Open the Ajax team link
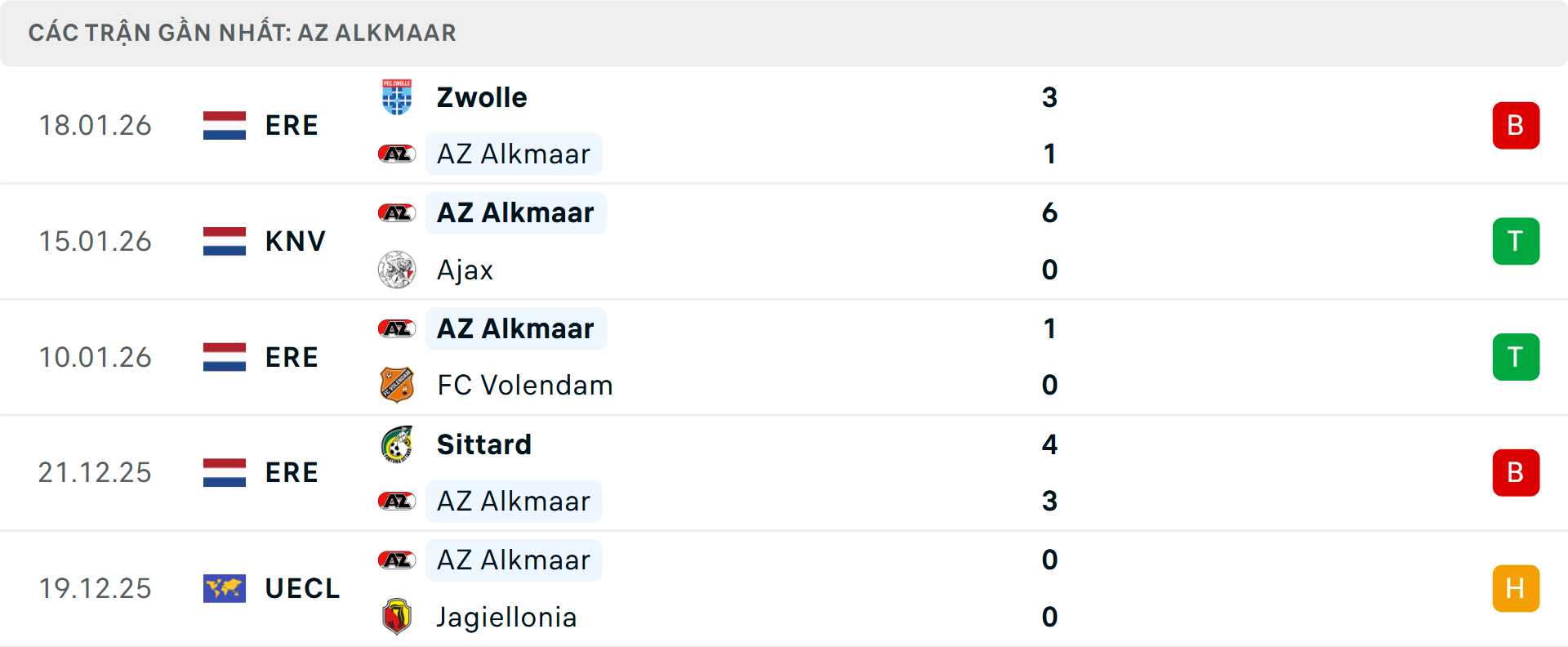The image size is (1568, 647). [465, 270]
